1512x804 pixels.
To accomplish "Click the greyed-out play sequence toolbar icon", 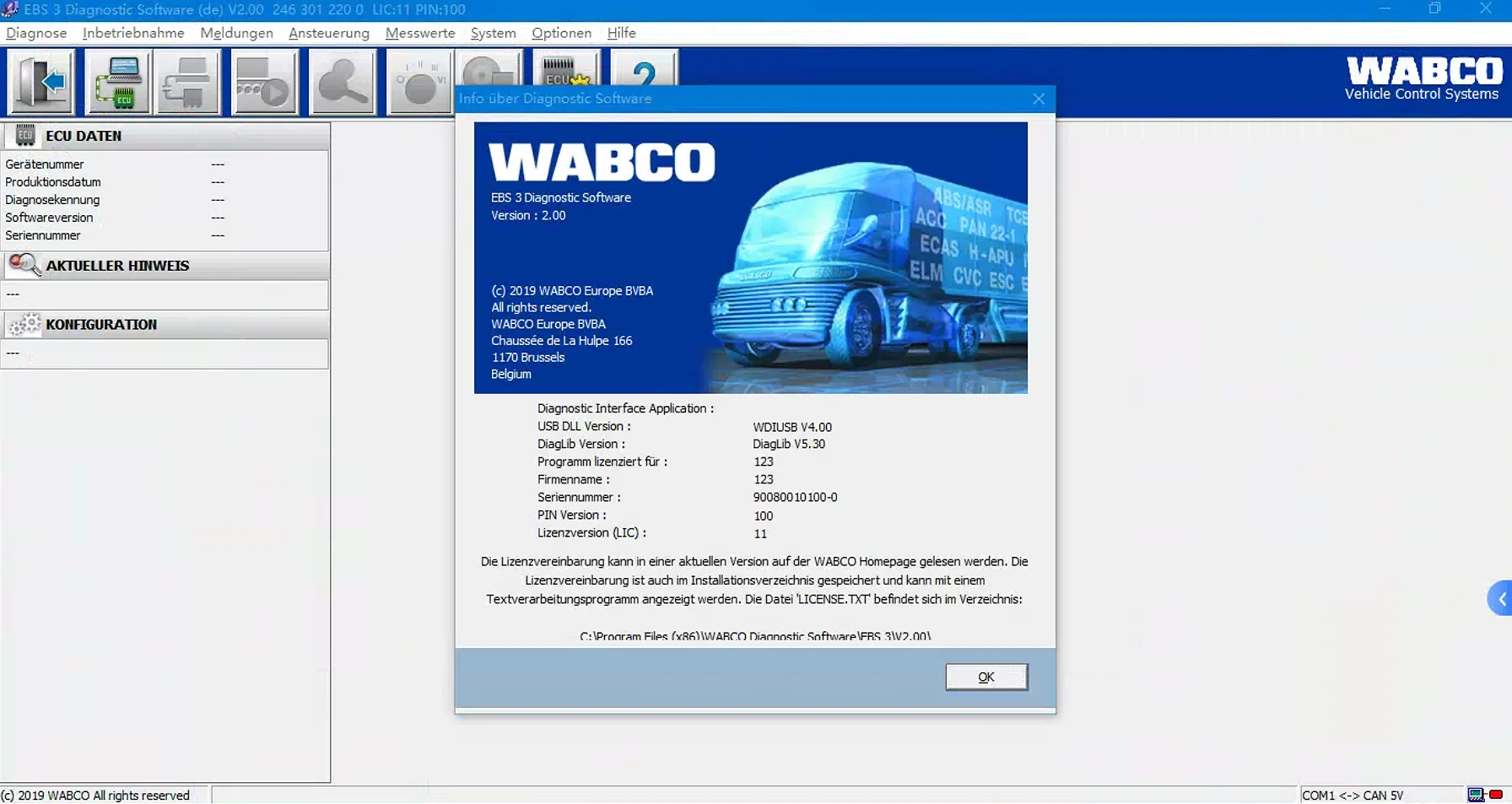I will [264, 82].
